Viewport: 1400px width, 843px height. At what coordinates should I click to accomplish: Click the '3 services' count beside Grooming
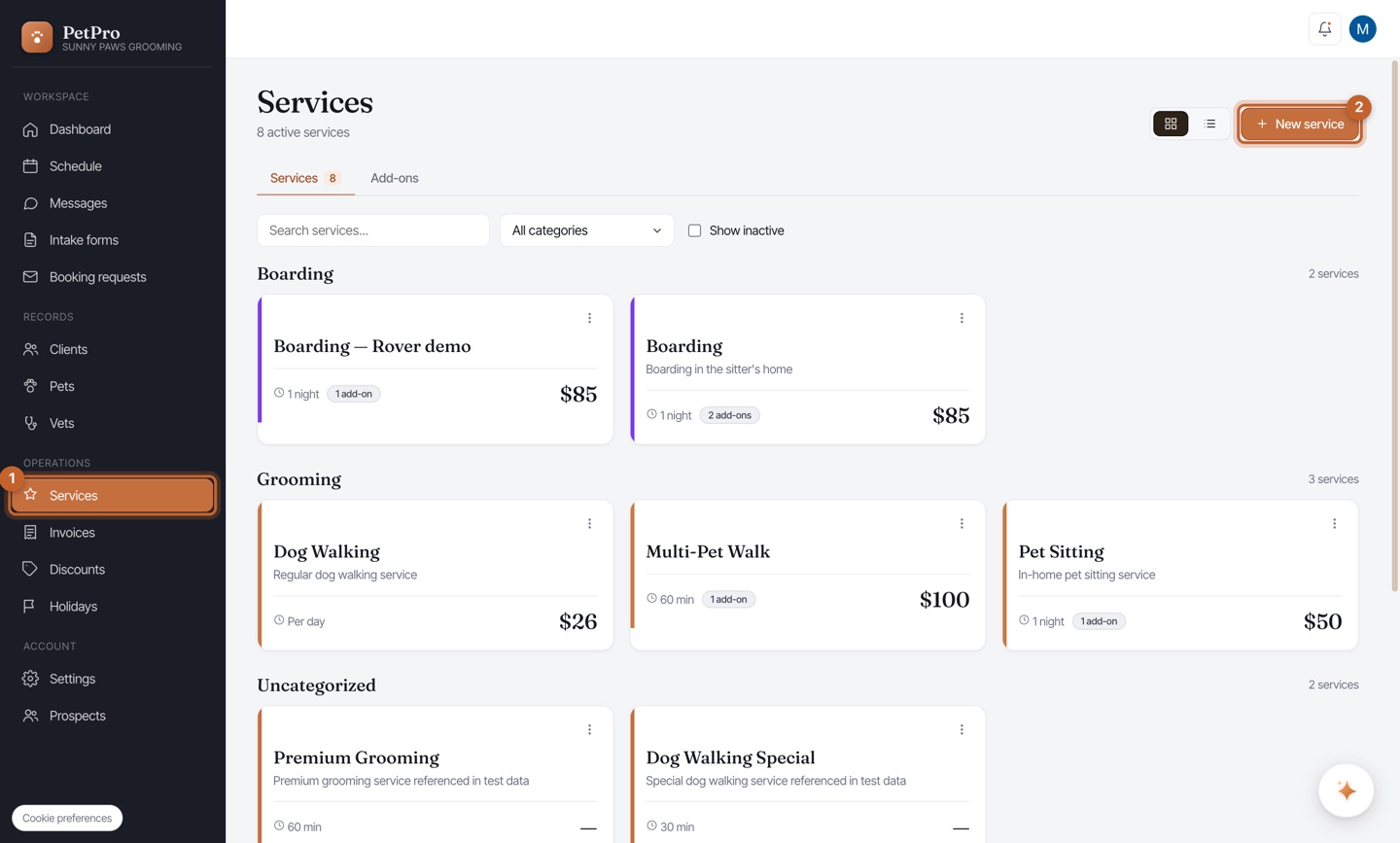coord(1333,479)
